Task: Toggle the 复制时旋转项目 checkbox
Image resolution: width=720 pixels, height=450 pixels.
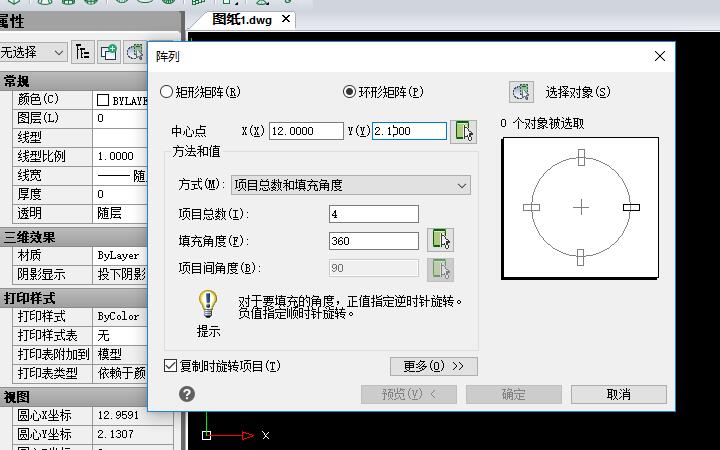Action: (x=170, y=366)
